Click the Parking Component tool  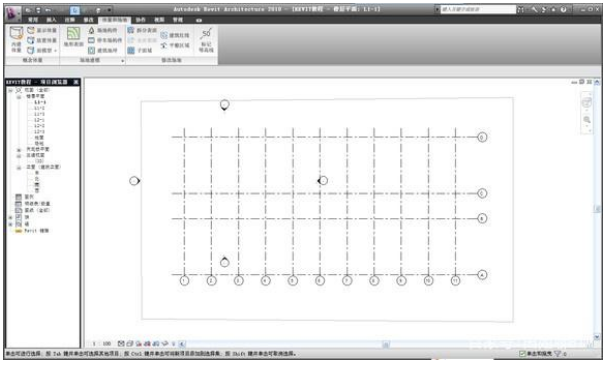105,40
